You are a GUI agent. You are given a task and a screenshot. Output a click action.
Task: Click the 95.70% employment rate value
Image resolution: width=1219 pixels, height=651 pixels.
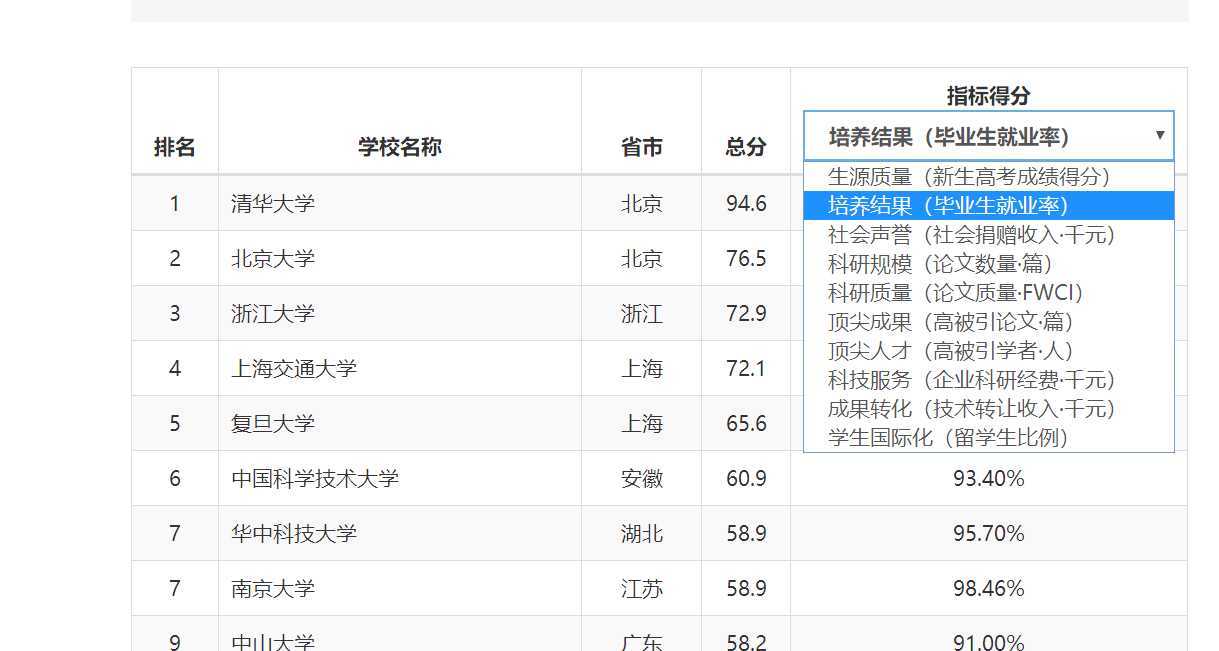[x=989, y=534]
